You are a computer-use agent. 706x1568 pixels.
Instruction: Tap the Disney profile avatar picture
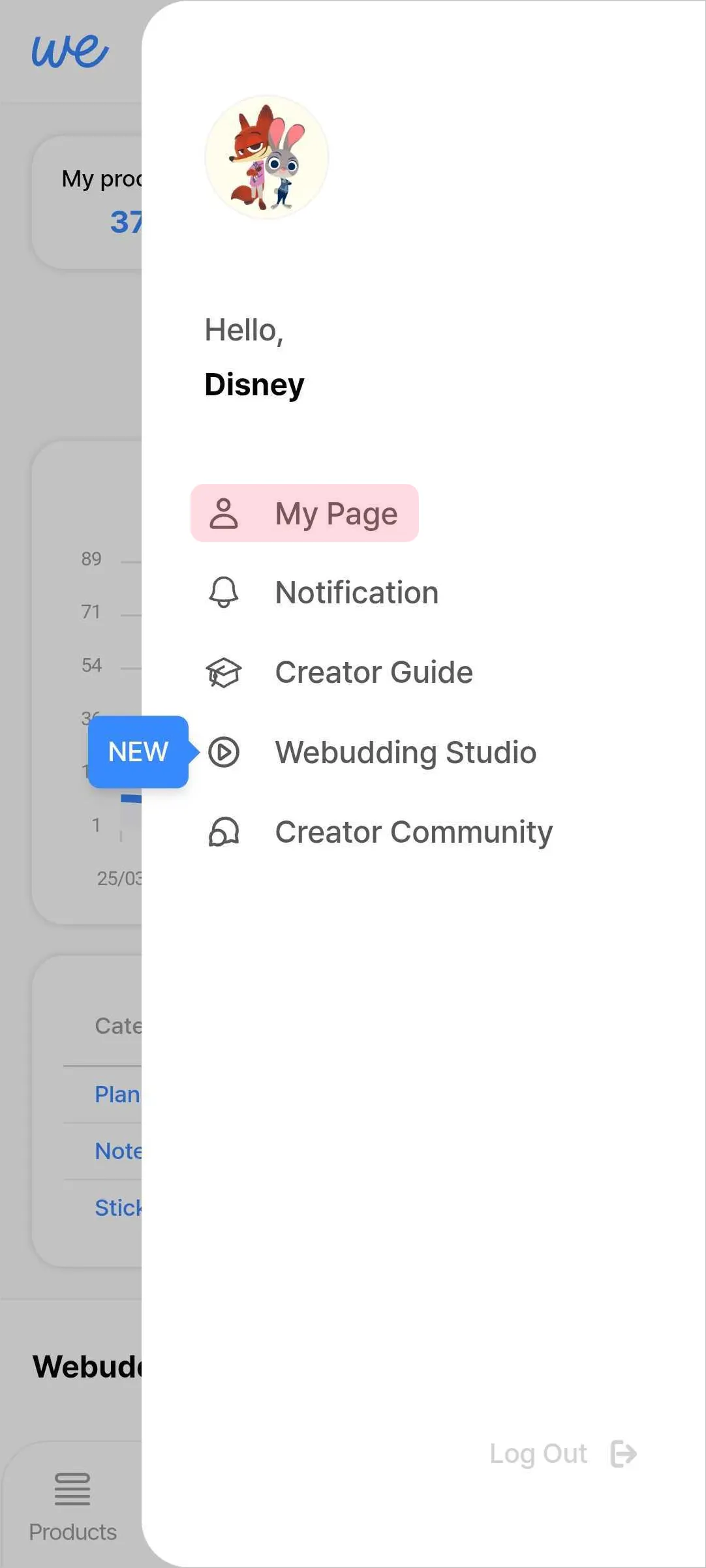266,157
